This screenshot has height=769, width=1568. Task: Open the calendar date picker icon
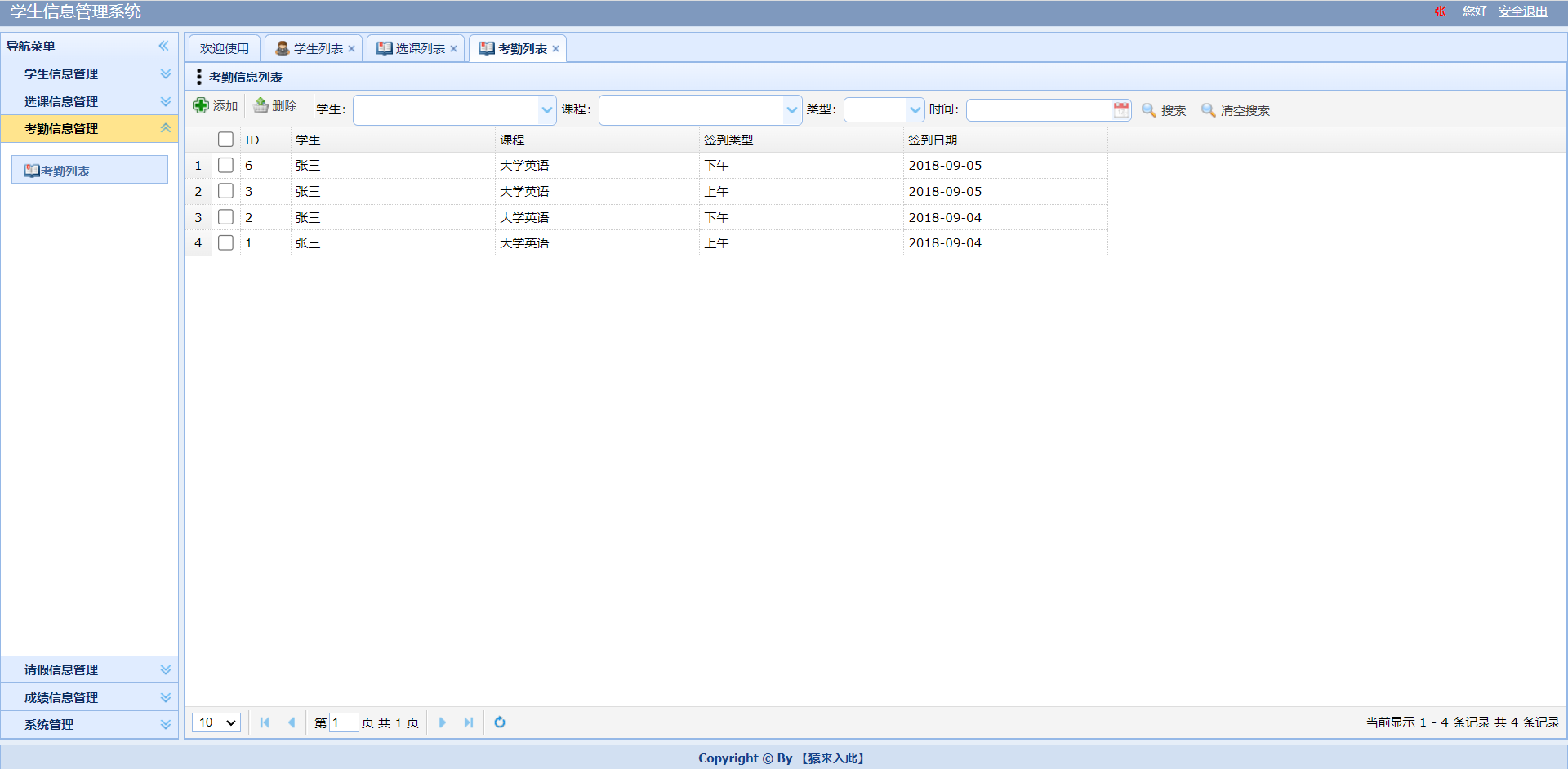[1121, 110]
